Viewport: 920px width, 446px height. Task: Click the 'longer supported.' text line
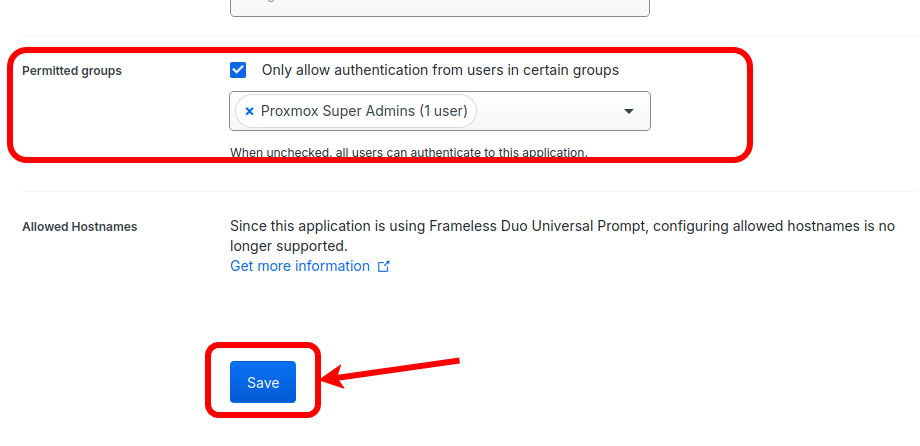(x=288, y=246)
